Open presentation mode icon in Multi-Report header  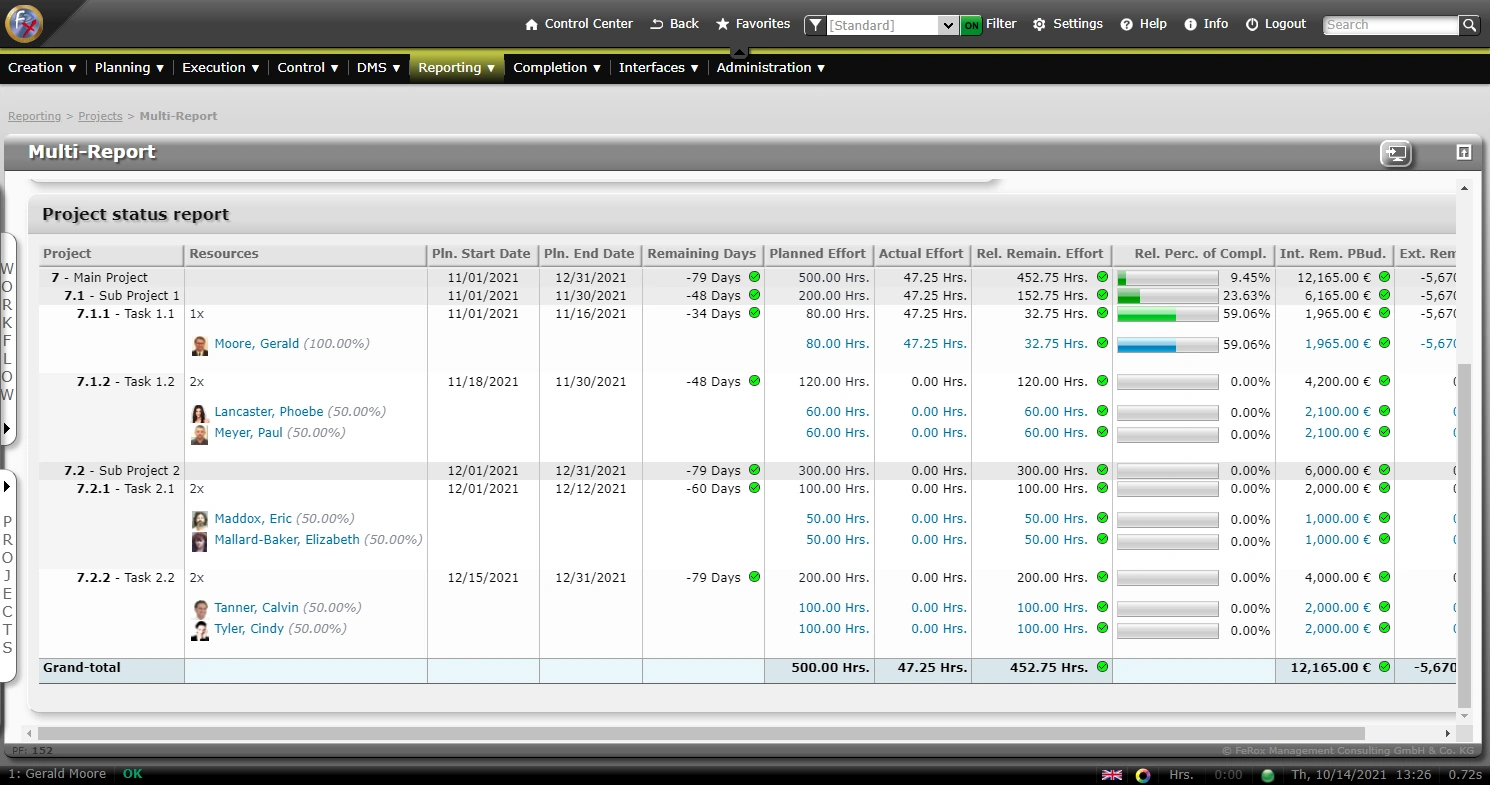click(1396, 153)
